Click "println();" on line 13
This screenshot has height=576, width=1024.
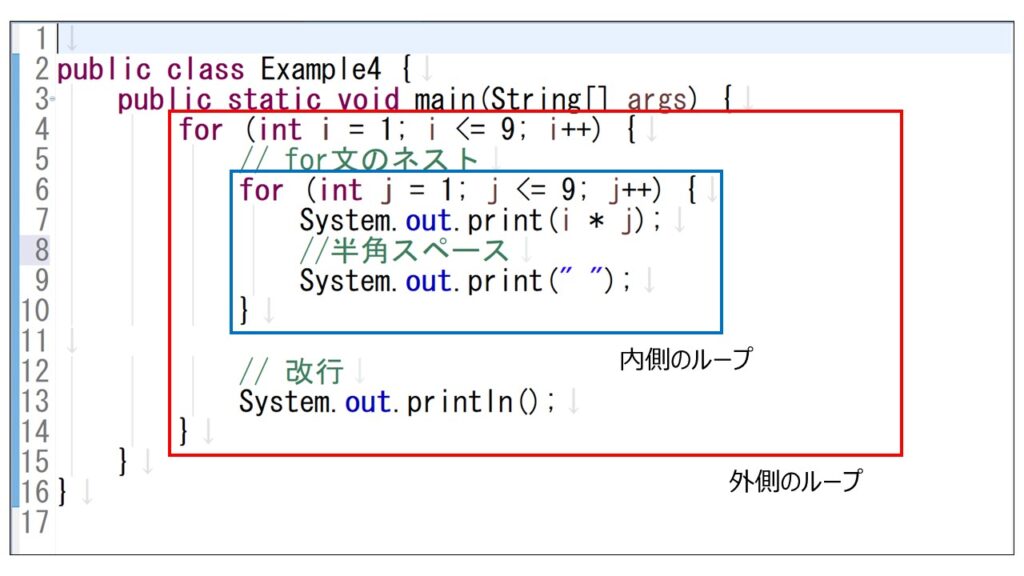[481, 402]
